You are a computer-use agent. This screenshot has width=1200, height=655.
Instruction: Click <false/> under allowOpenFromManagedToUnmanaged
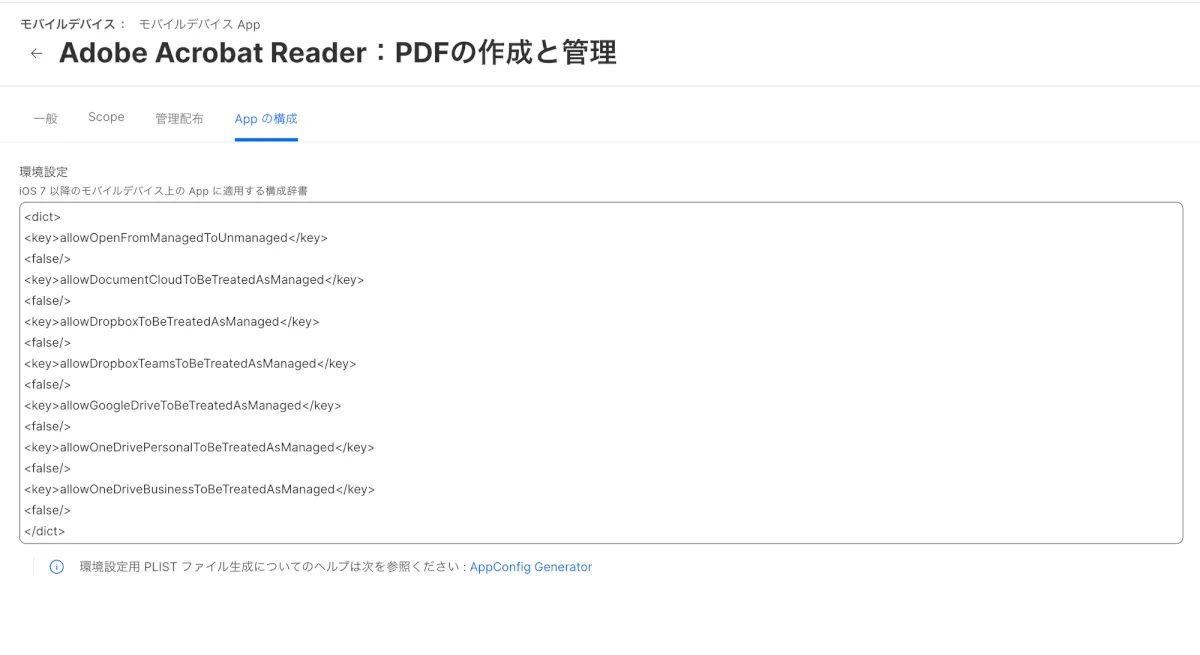[x=48, y=259]
